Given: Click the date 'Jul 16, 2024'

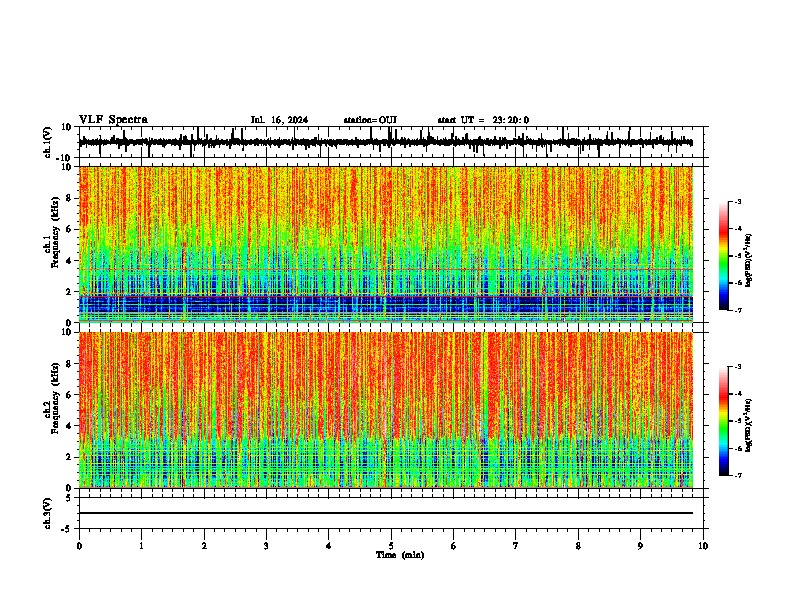Looking at the screenshot, I should click(x=279, y=120).
